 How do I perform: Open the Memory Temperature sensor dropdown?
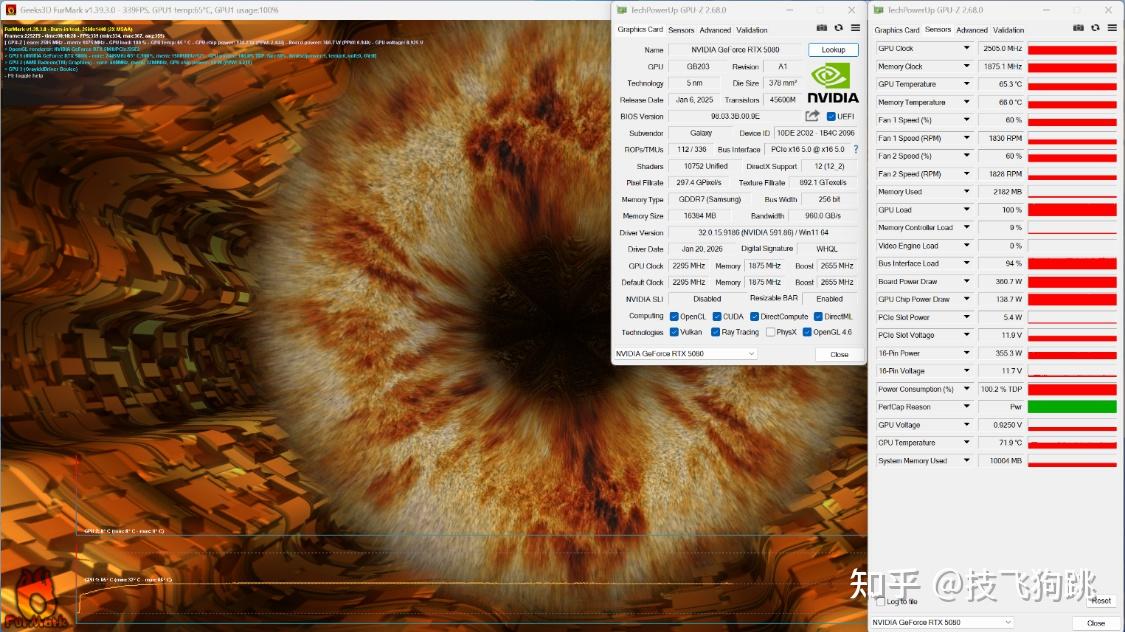point(966,102)
